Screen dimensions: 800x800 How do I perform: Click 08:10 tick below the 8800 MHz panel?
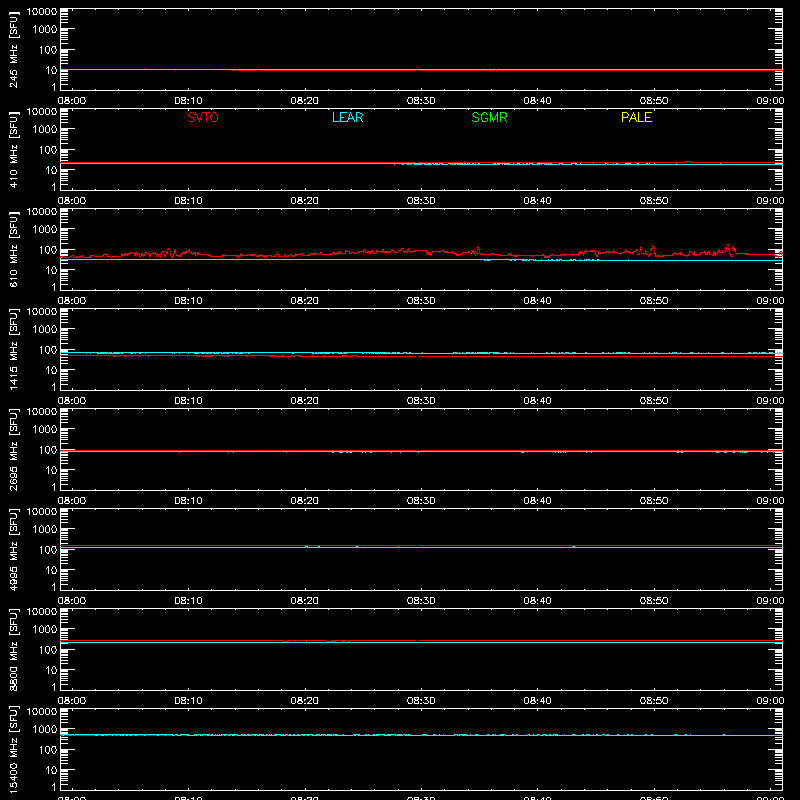(x=188, y=701)
